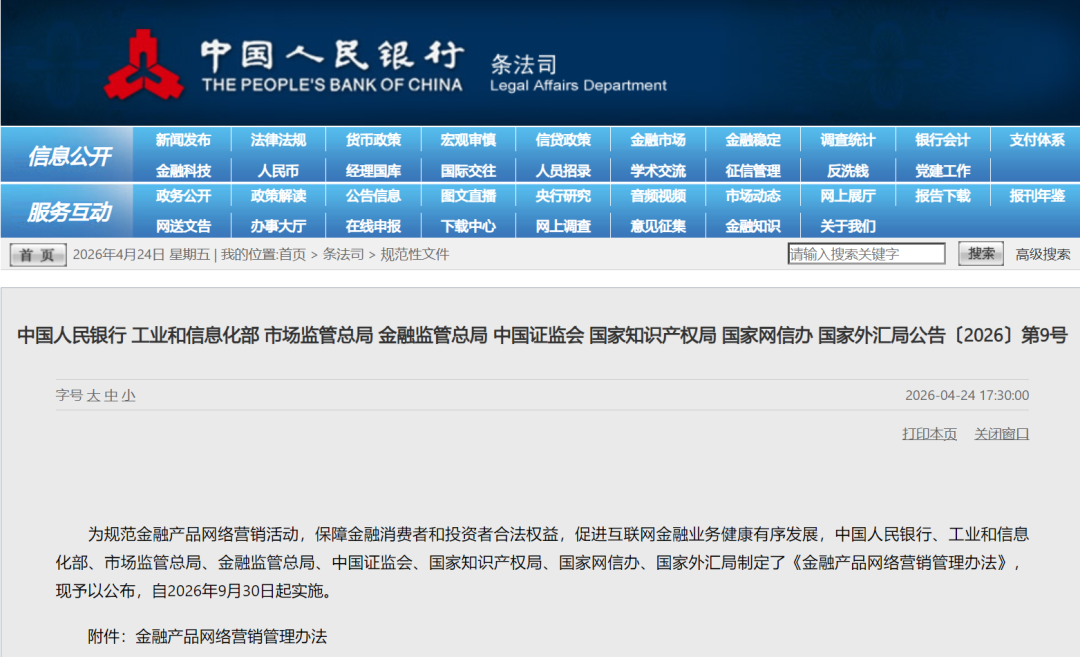Select 支付体系 in navigation bar
The image size is (1080, 657).
tap(1037, 140)
